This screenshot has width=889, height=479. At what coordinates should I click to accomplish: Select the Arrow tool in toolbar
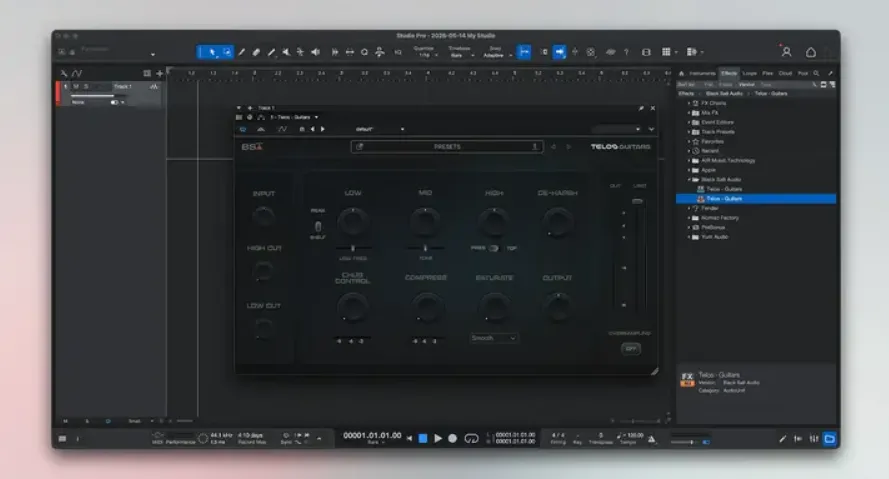click(x=212, y=52)
